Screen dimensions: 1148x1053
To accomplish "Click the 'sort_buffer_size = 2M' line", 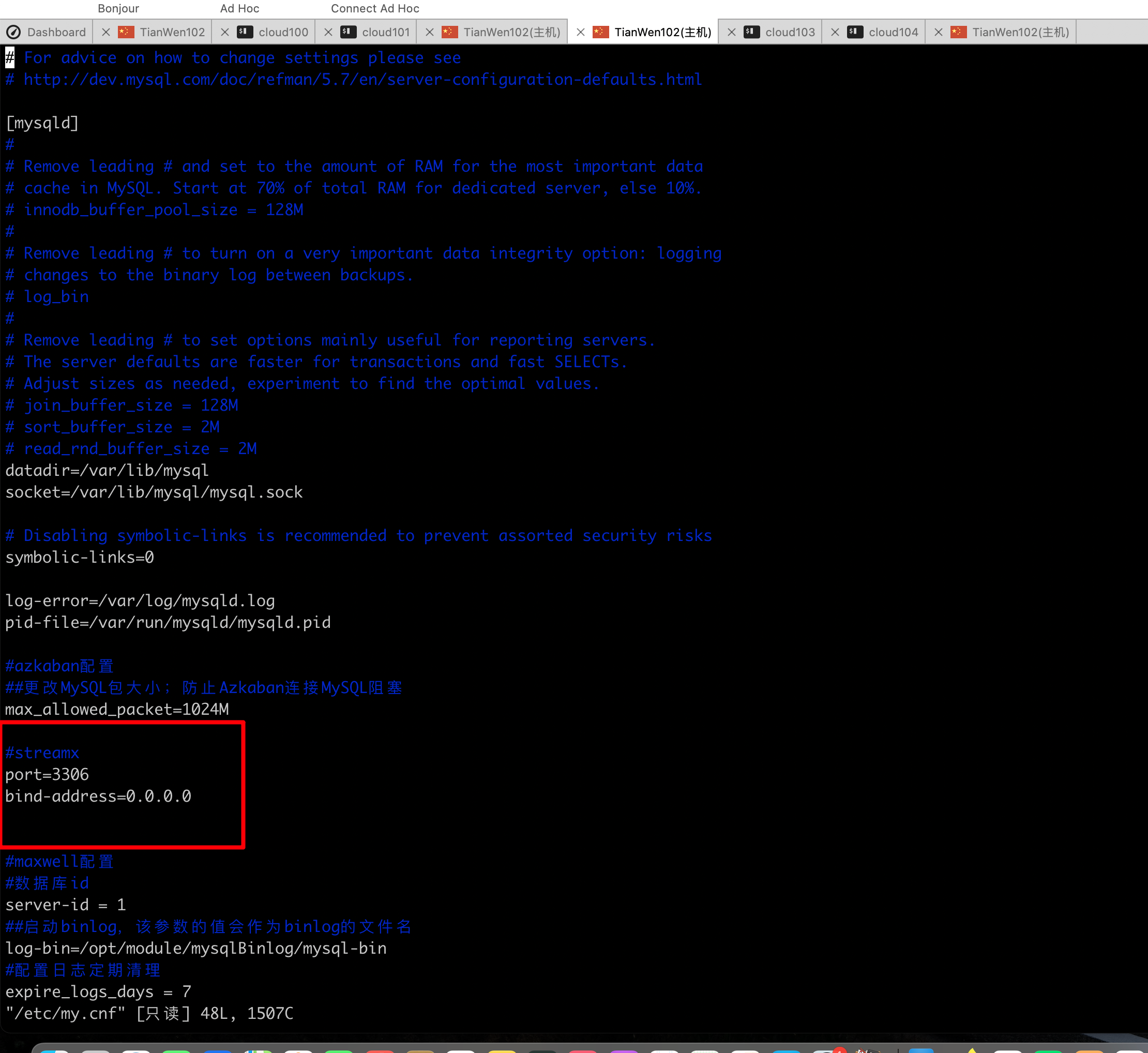I will pos(113,427).
